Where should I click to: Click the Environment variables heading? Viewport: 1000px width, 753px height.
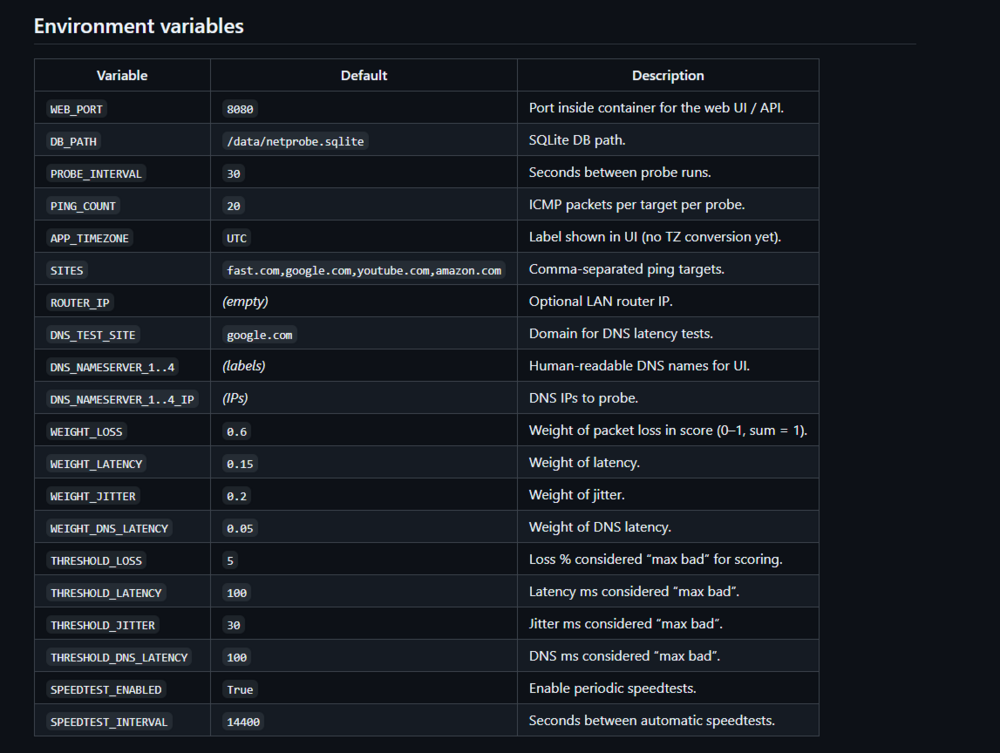[138, 26]
